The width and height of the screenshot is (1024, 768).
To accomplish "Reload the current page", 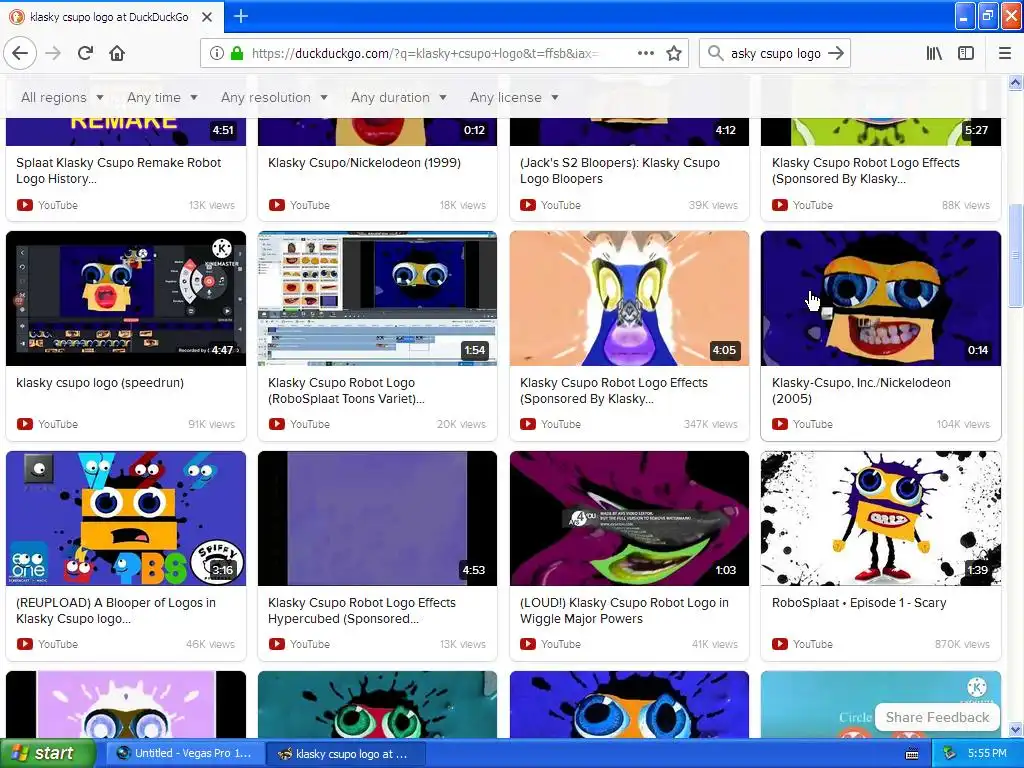I will 86,53.
